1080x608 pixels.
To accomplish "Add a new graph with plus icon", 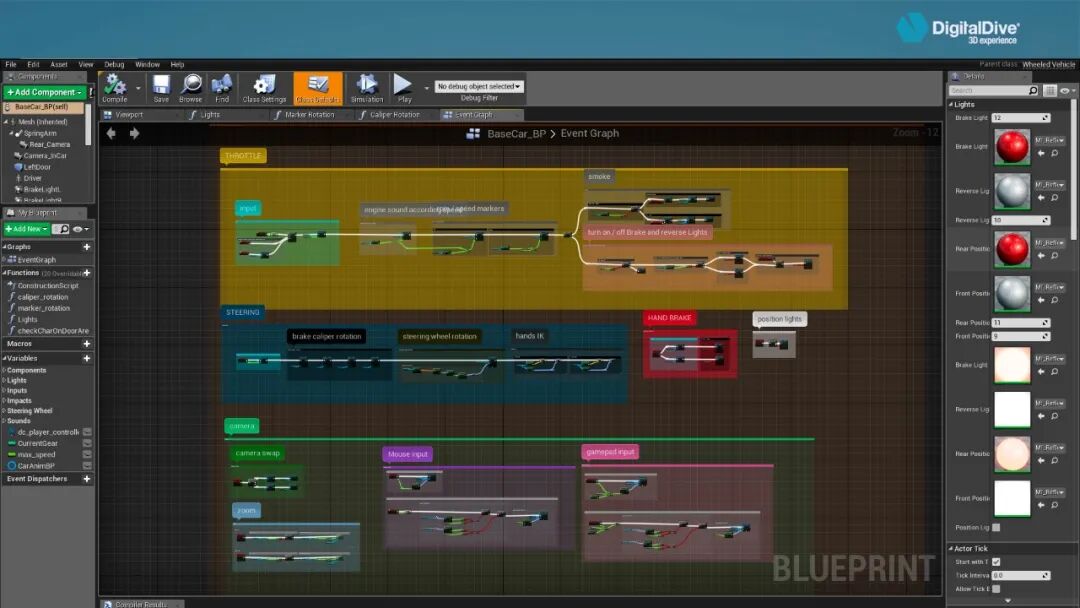I will click(87, 247).
